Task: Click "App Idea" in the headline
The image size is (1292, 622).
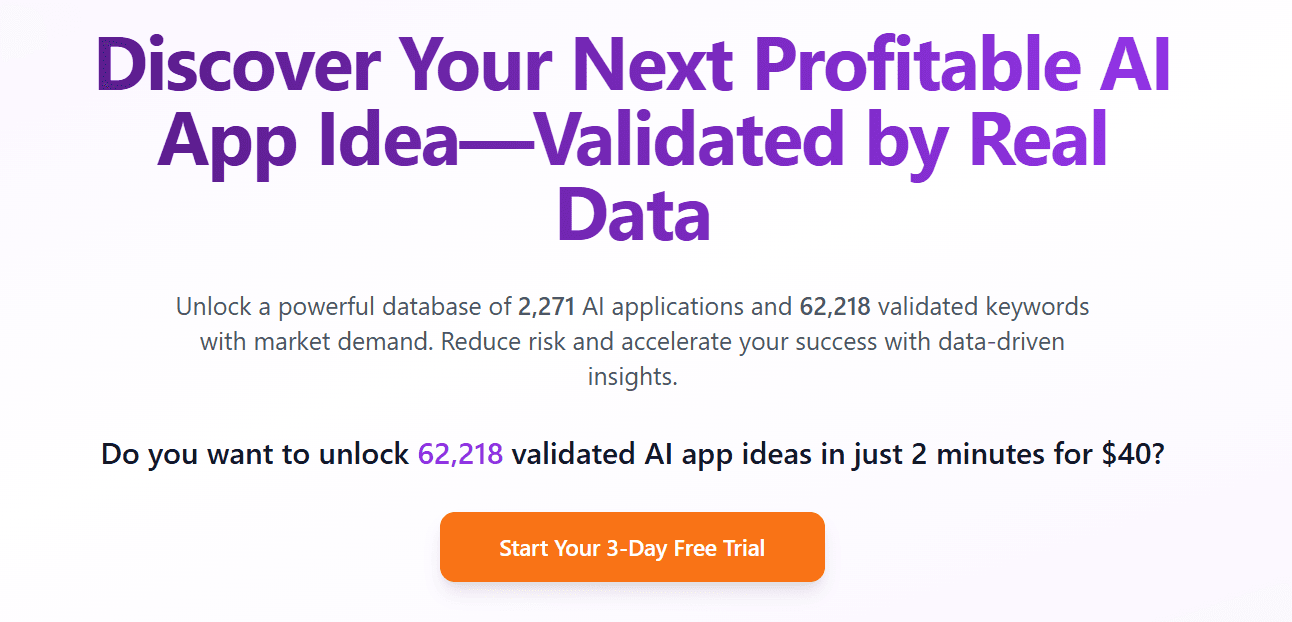Action: click(x=307, y=142)
